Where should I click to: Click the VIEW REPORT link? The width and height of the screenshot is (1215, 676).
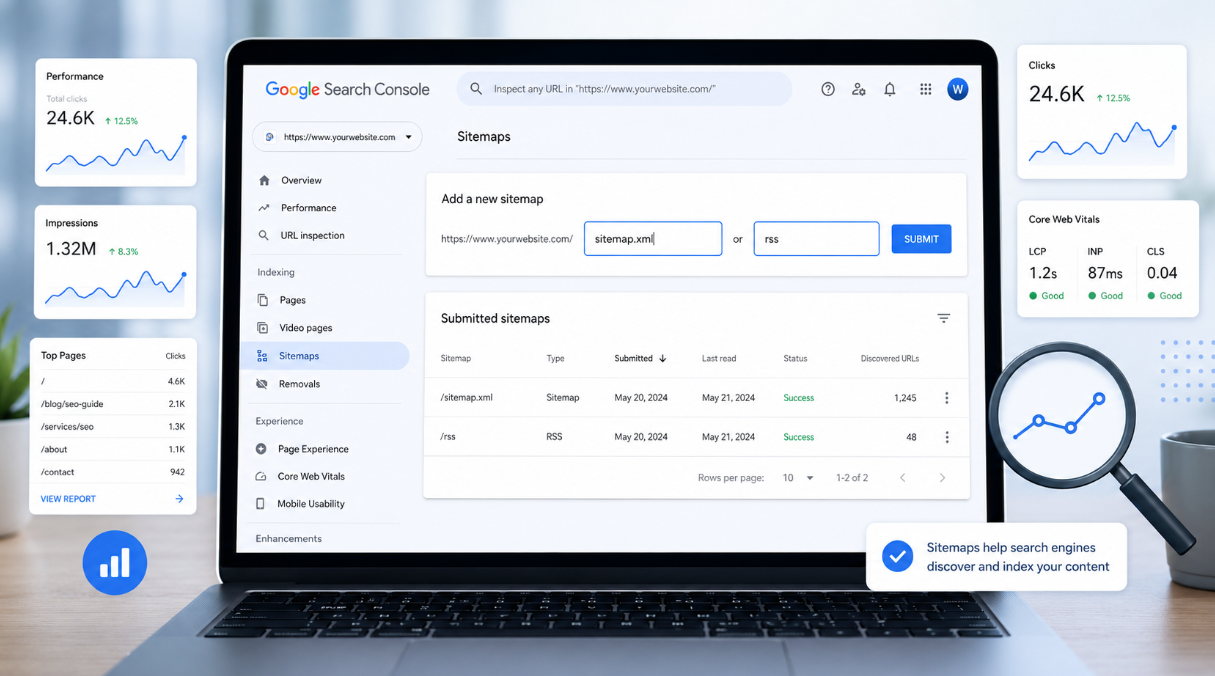68,498
